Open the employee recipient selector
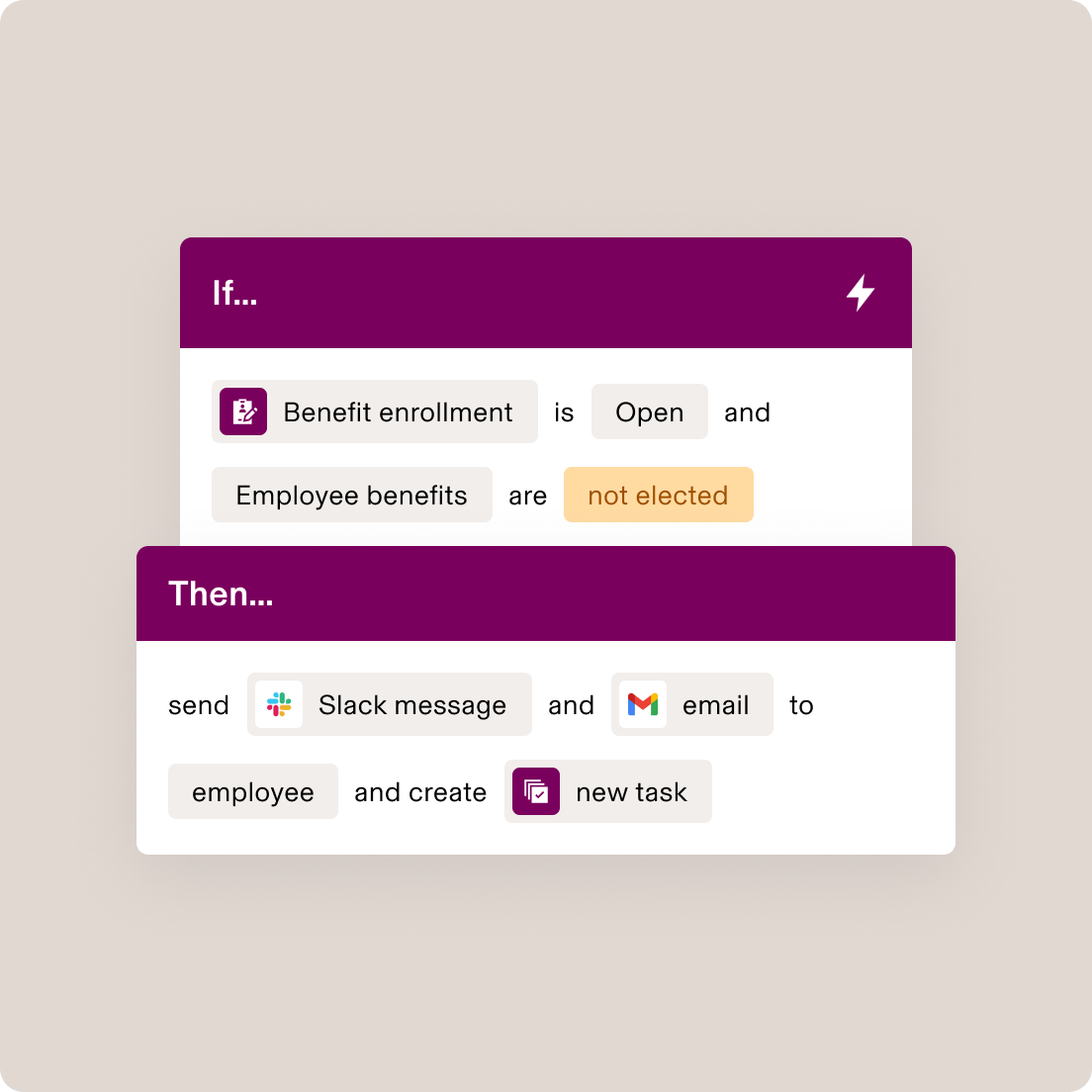1092x1092 pixels. tap(252, 791)
